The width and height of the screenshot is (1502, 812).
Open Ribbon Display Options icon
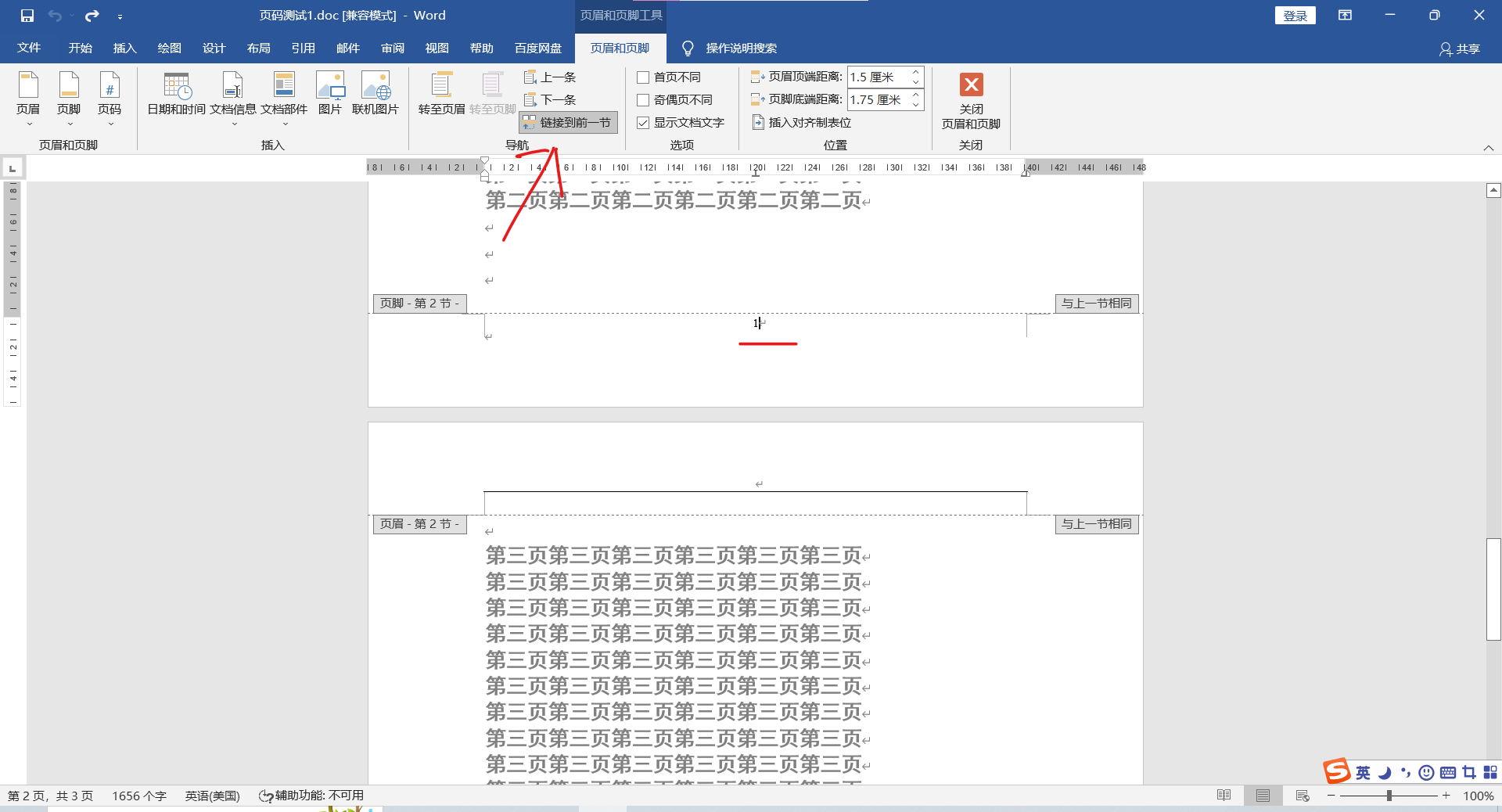(1346, 16)
